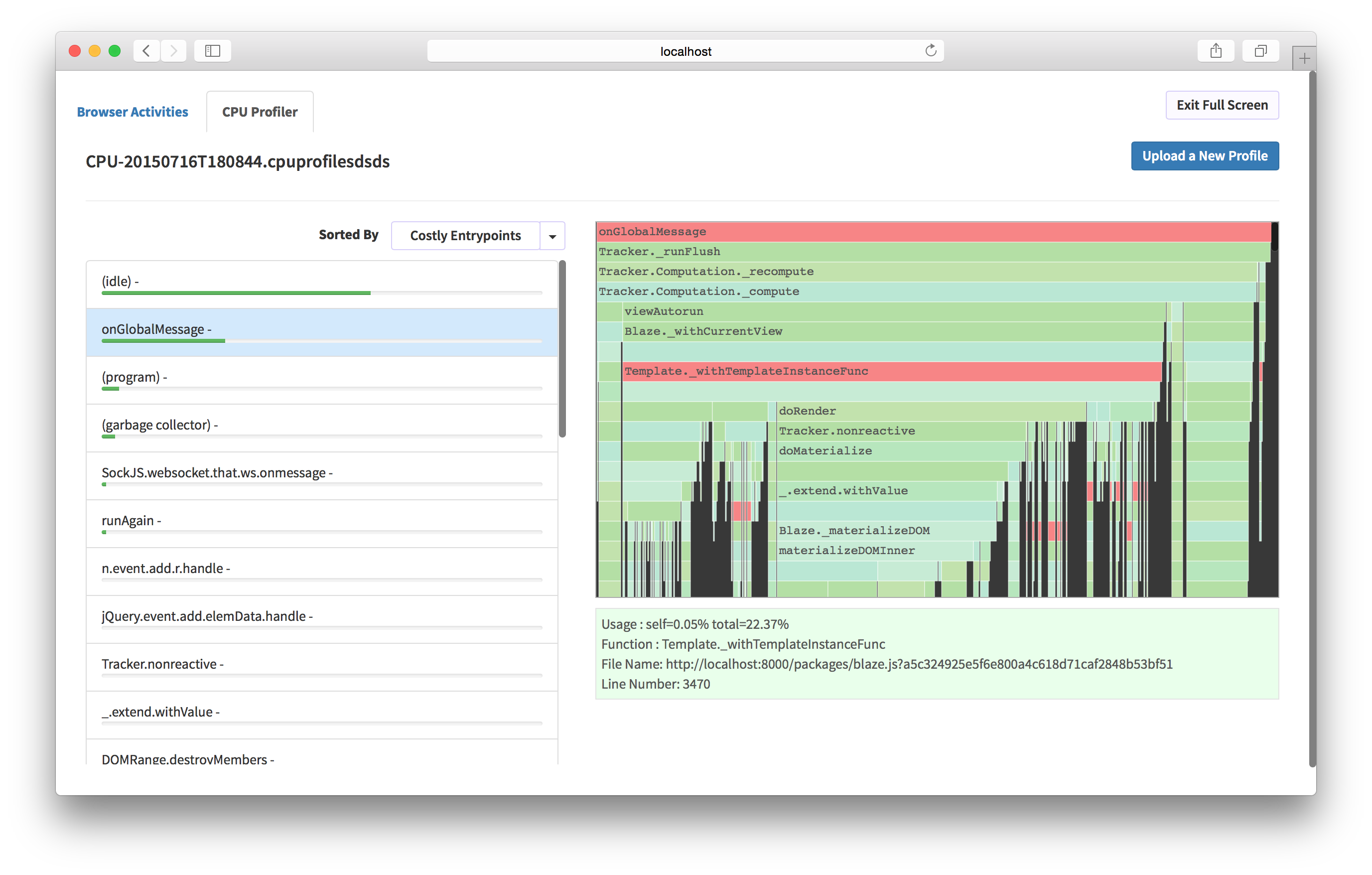Toggle the Safari sidebar icon
1372x875 pixels.
(213, 51)
